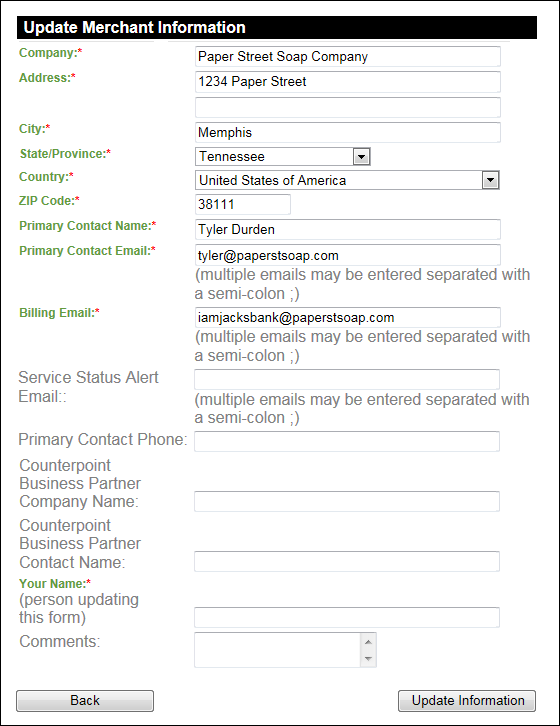Screen dimensions: 560x726
Task: Click inside the Comments text area
Action: [277, 650]
